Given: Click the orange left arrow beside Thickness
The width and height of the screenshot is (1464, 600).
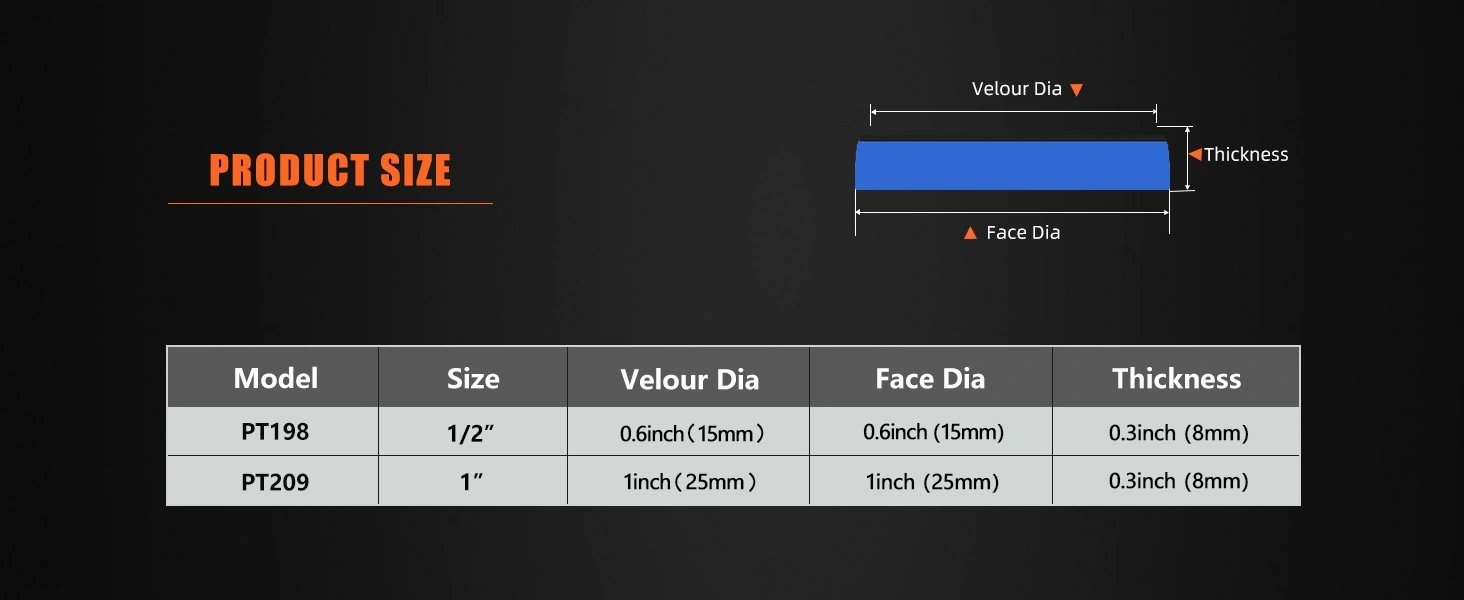Looking at the screenshot, I should tap(1194, 154).
